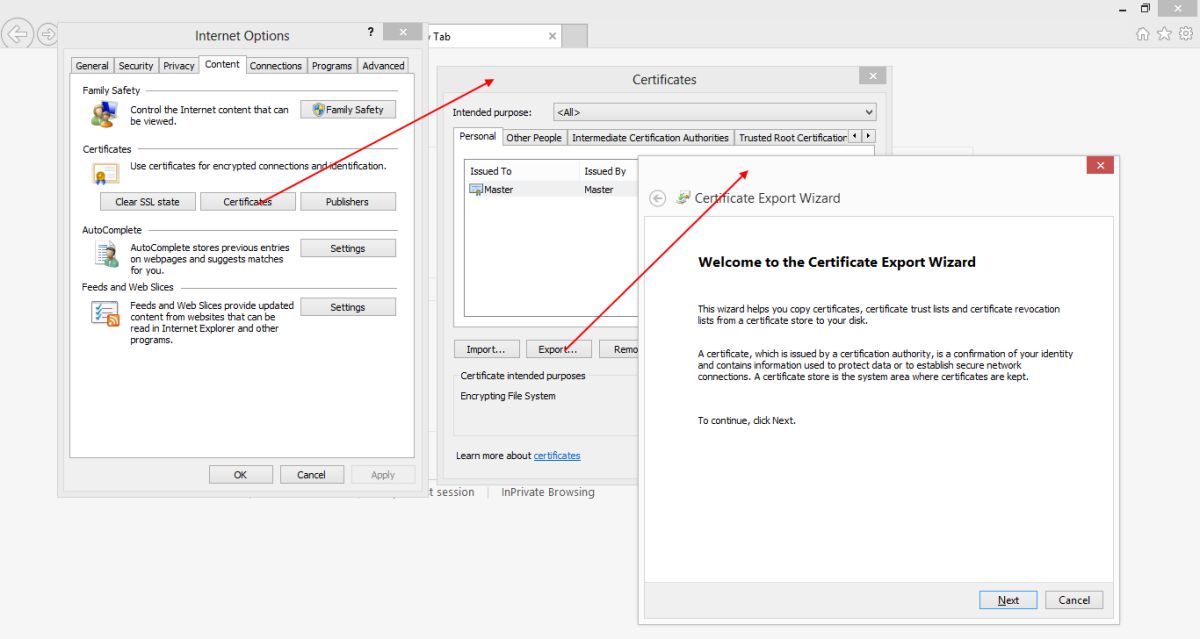
Task: Click OK in Internet Options
Action: 240,475
